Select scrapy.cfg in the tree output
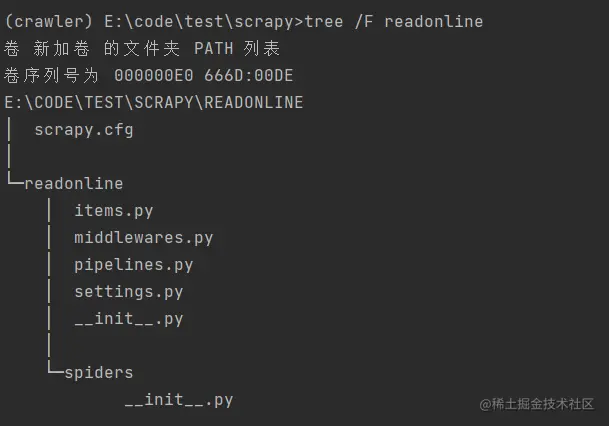Screen dimensions: 609x426 coord(83,129)
